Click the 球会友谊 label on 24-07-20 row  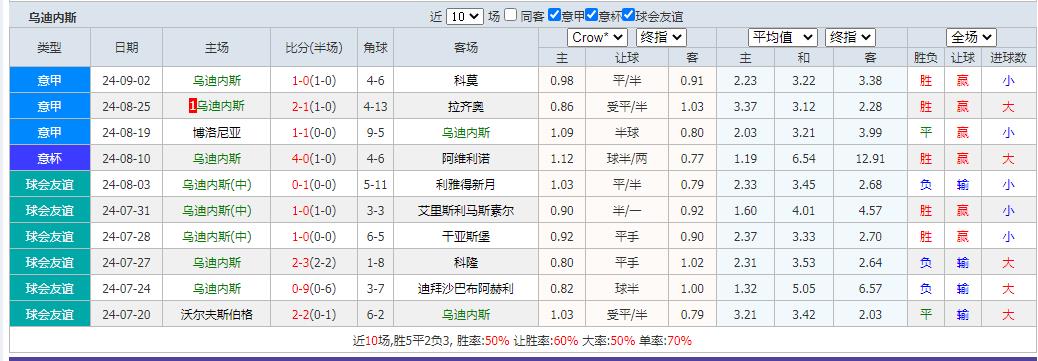[x=50, y=315]
